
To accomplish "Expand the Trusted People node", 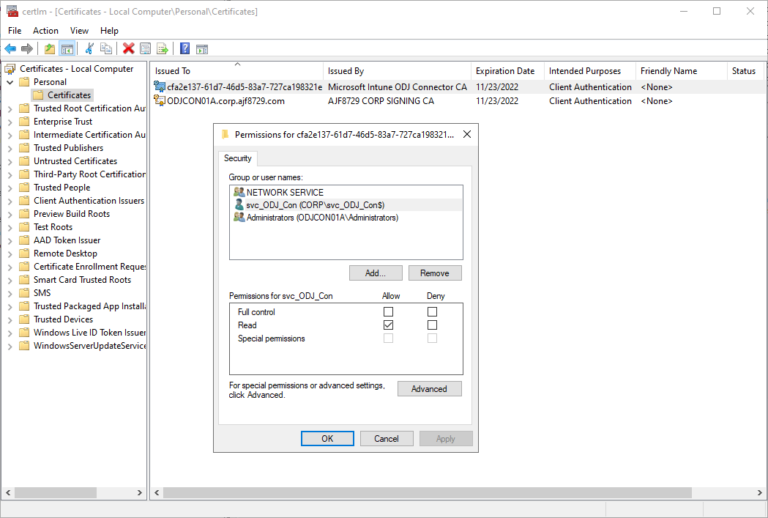I will tap(10, 188).
